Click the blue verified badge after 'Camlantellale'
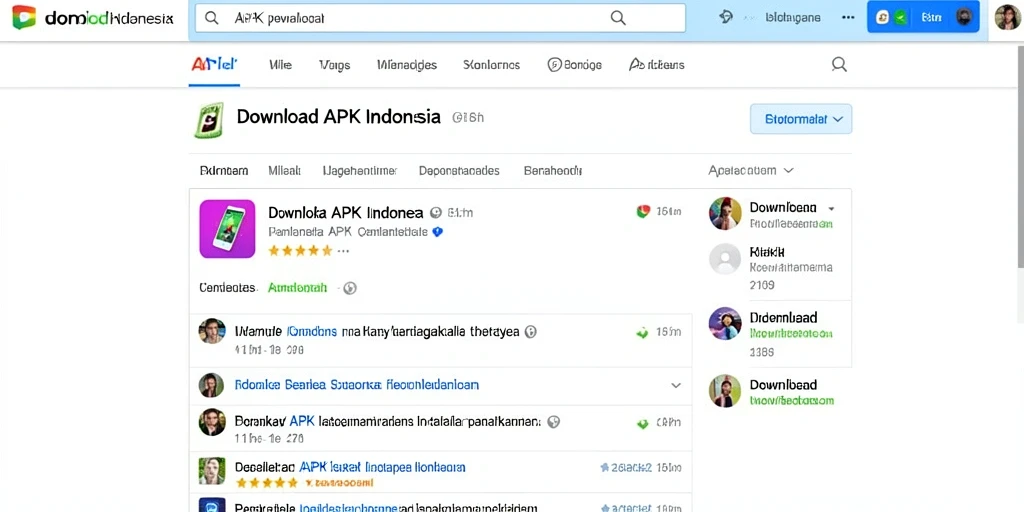Image resolution: width=1024 pixels, height=512 pixels. (x=438, y=232)
